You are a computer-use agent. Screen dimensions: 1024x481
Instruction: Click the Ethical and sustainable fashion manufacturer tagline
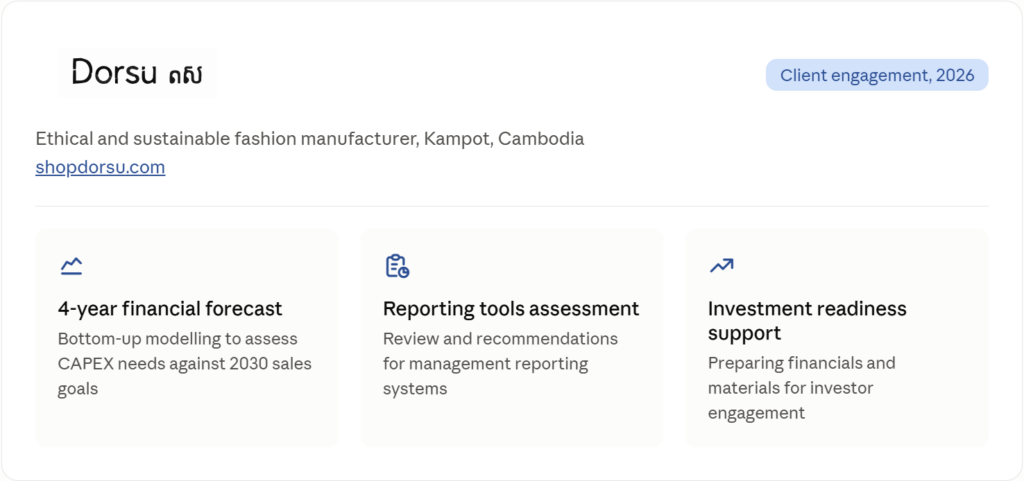click(310, 139)
